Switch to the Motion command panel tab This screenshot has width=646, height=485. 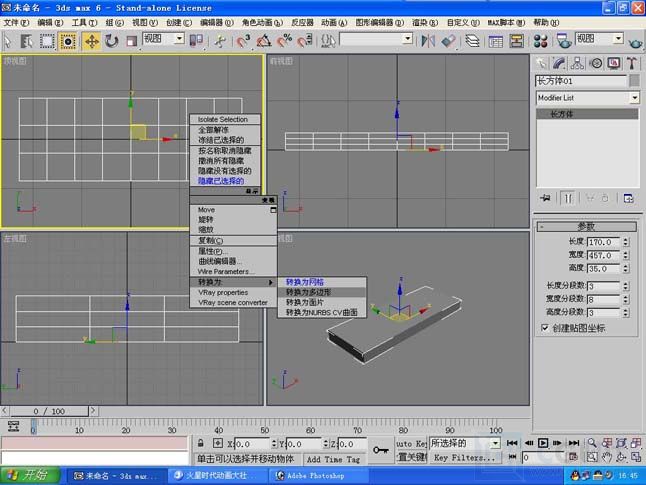click(x=595, y=63)
